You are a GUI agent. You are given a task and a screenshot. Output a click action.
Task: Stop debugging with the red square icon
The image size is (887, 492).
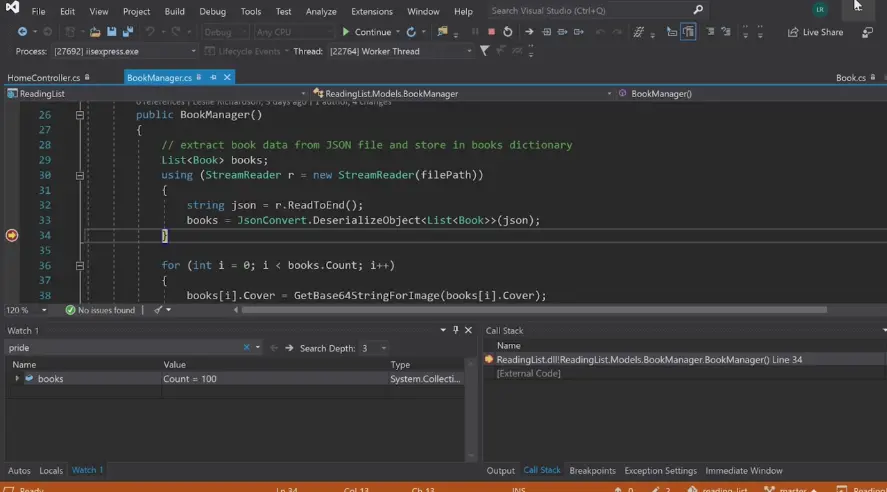click(x=491, y=32)
